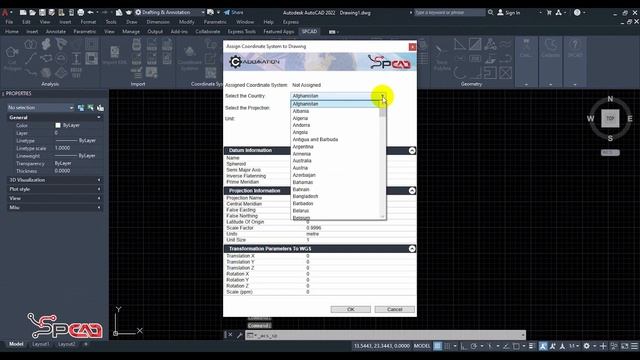Viewport: 640px width, 360px height.
Task: Open the Select the Country dropdown arrow
Action: [x=382, y=96]
